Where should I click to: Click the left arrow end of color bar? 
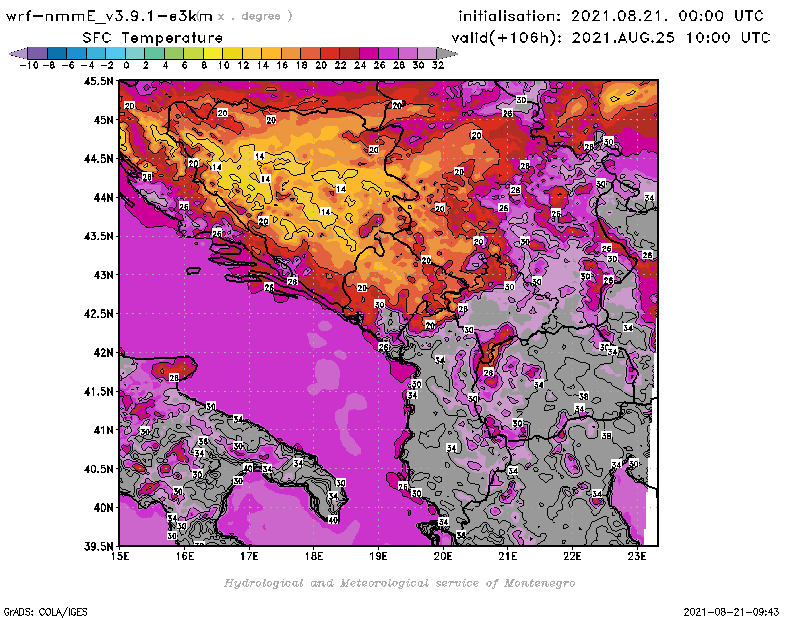click(x=16, y=53)
